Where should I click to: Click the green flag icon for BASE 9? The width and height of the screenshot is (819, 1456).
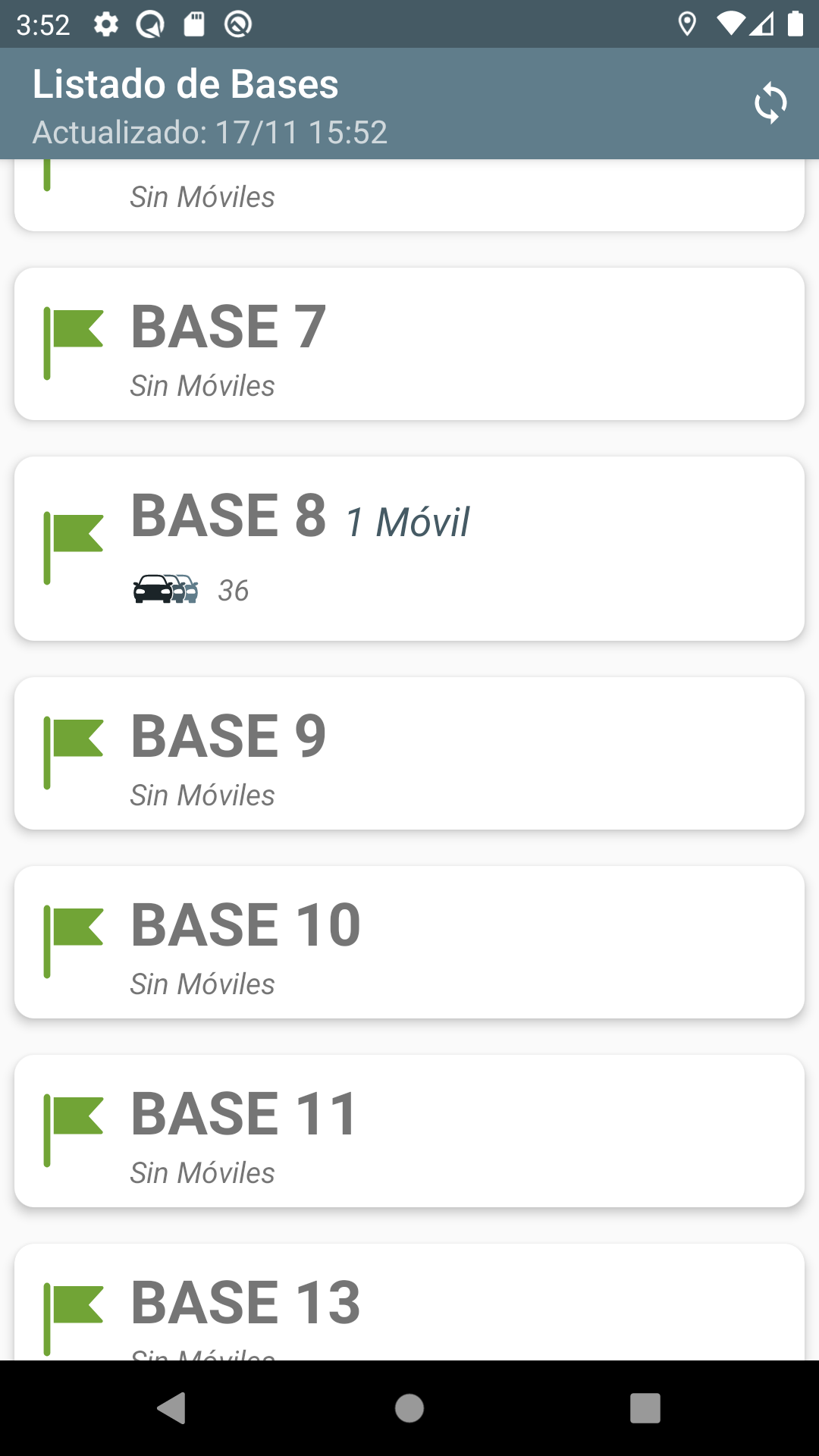[74, 753]
